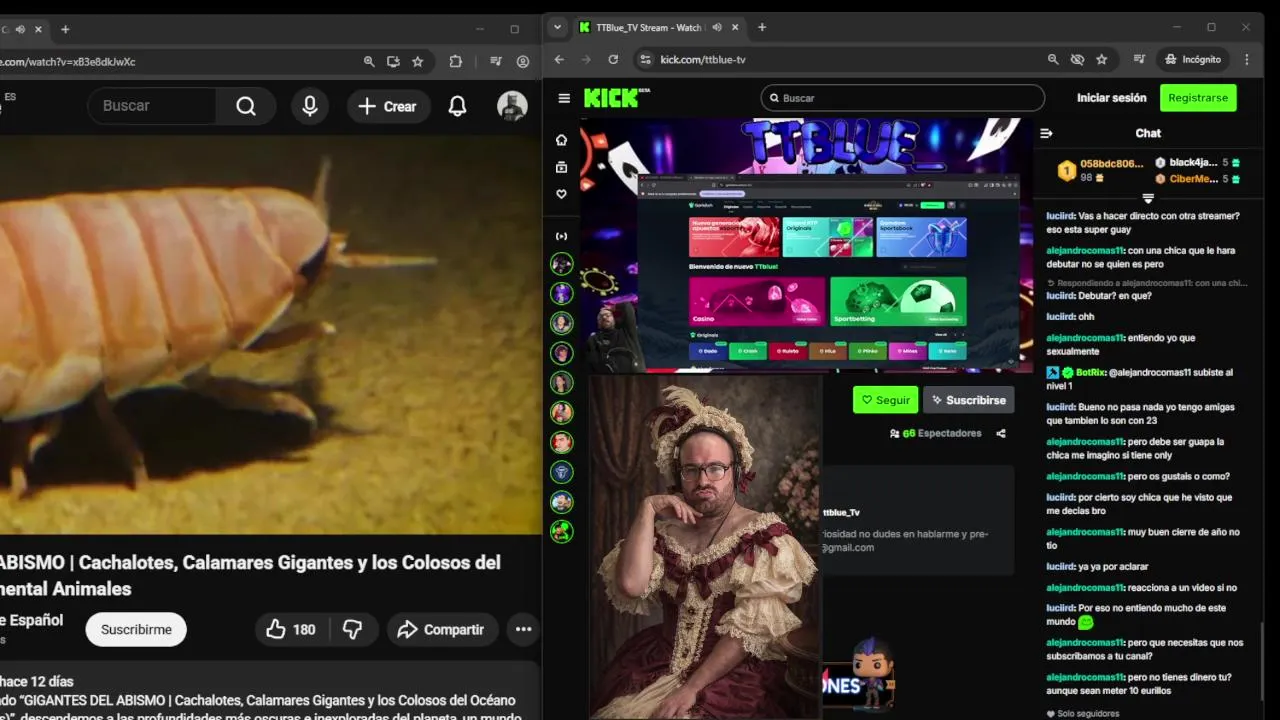Bookmark the YouTube page with the star icon
The width and height of the screenshot is (1280, 720).
tap(418, 61)
